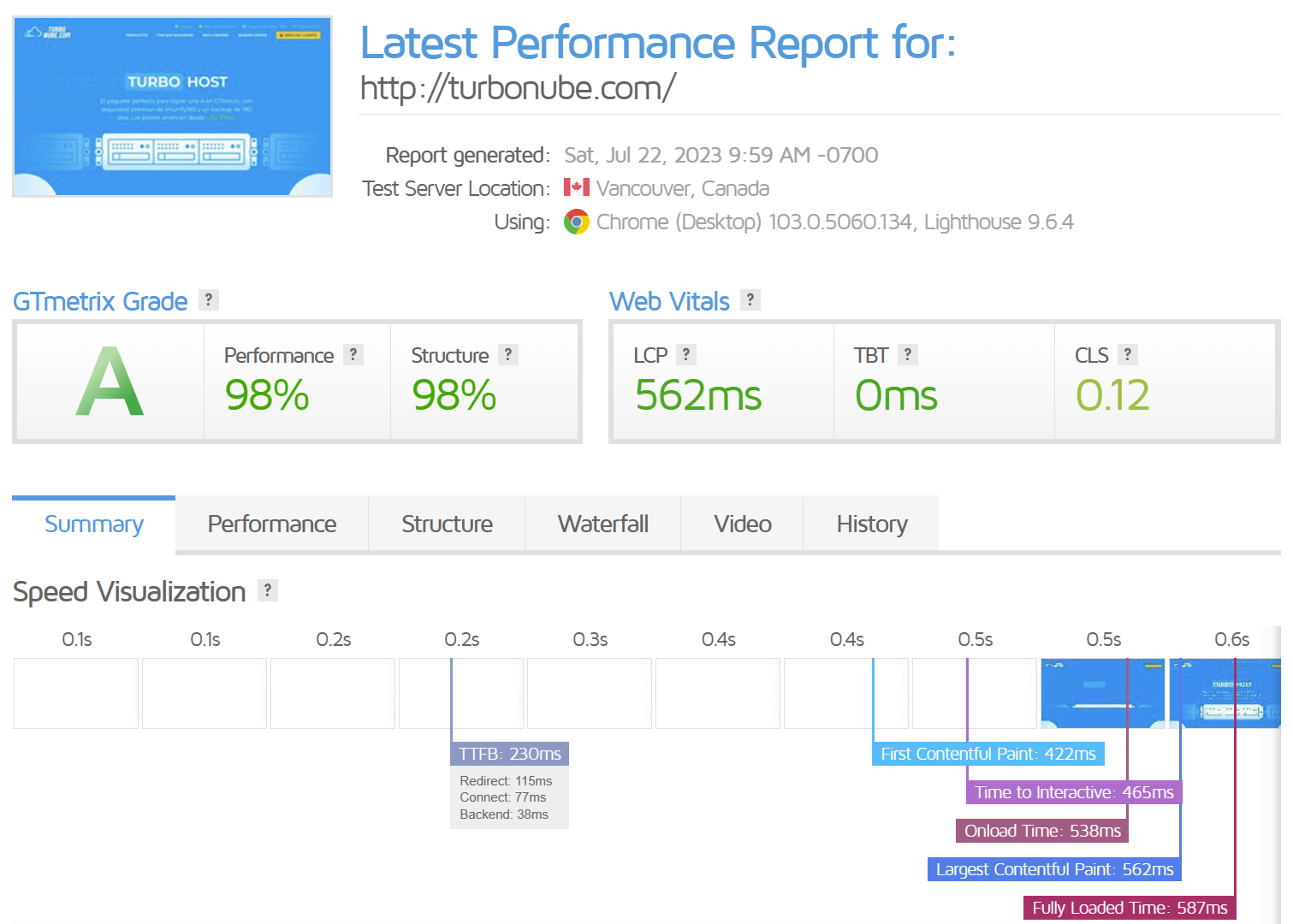Image resolution: width=1293 pixels, height=924 pixels.
Task: Open the History tab
Action: (871, 524)
